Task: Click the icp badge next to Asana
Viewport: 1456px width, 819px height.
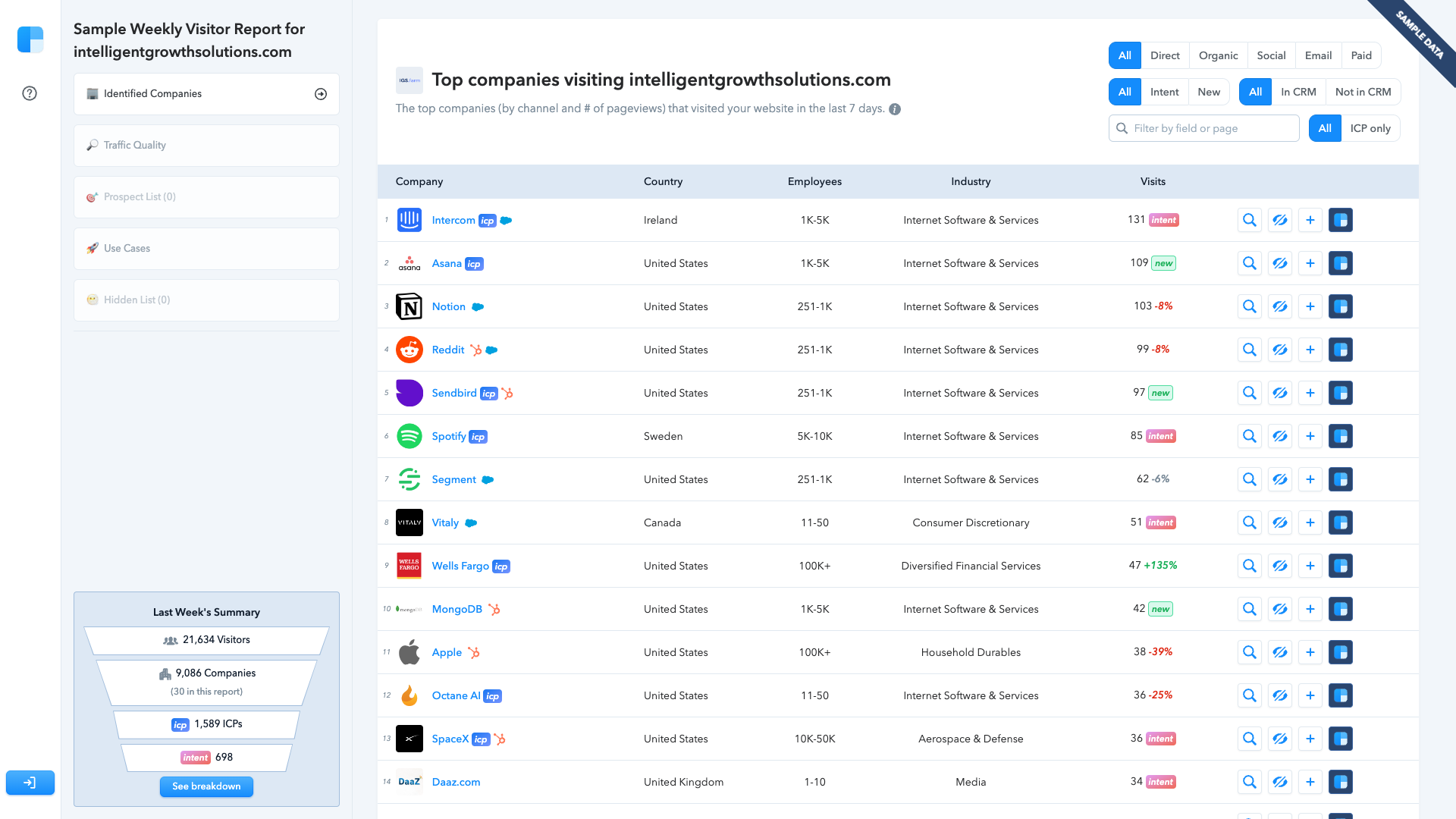Action: click(x=474, y=264)
